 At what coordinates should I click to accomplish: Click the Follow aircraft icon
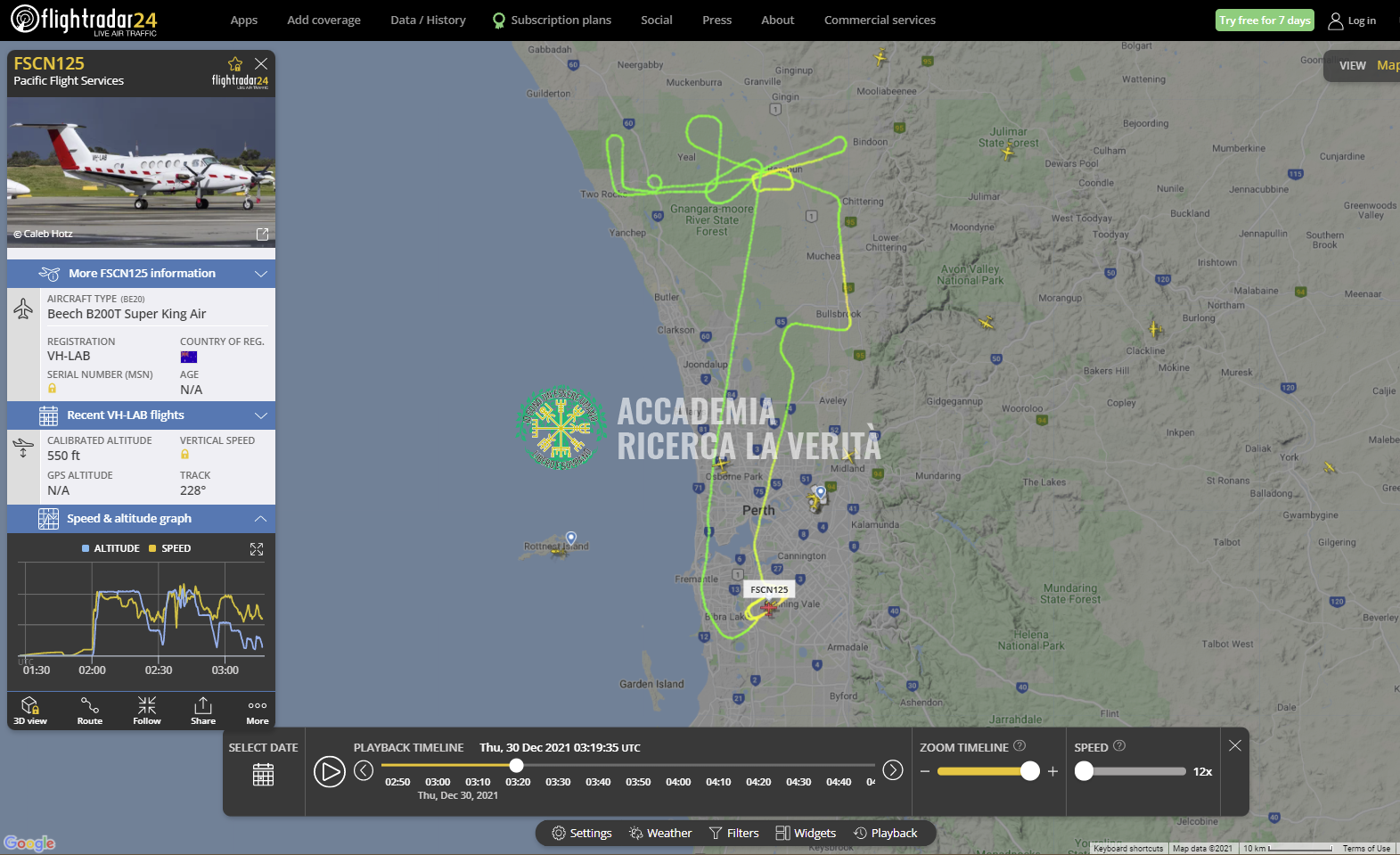pos(147,710)
